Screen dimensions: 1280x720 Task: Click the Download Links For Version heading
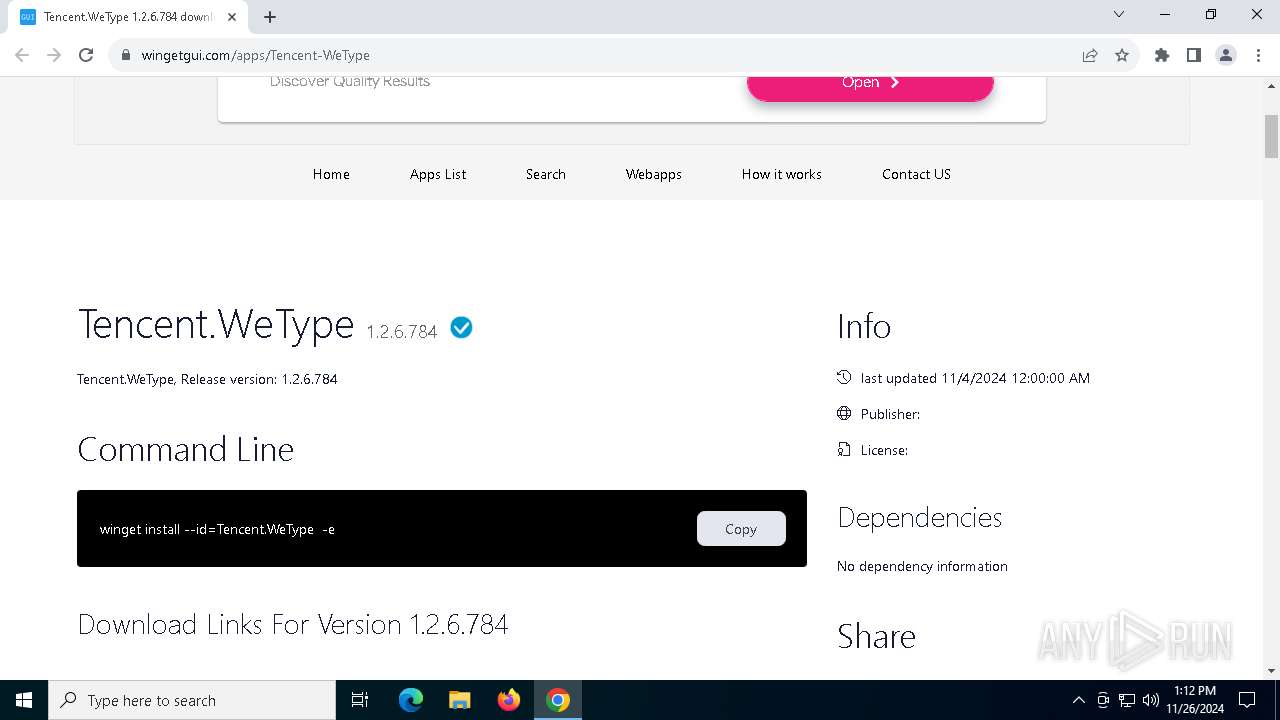point(293,625)
